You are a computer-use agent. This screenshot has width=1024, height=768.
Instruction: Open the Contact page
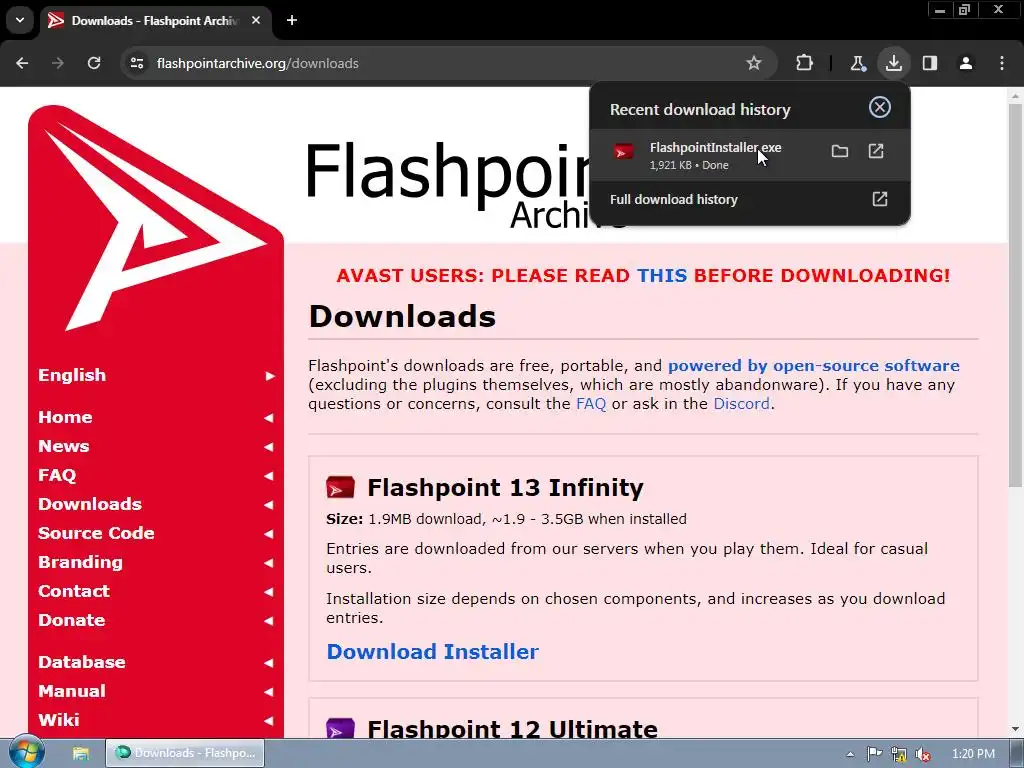tap(74, 591)
